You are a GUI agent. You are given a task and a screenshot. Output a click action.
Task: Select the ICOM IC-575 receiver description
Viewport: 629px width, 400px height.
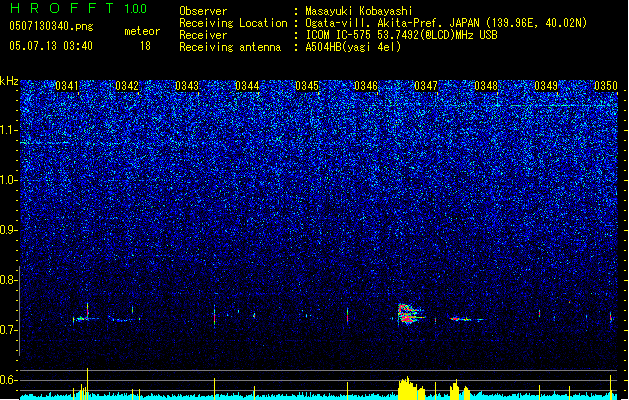point(402,35)
